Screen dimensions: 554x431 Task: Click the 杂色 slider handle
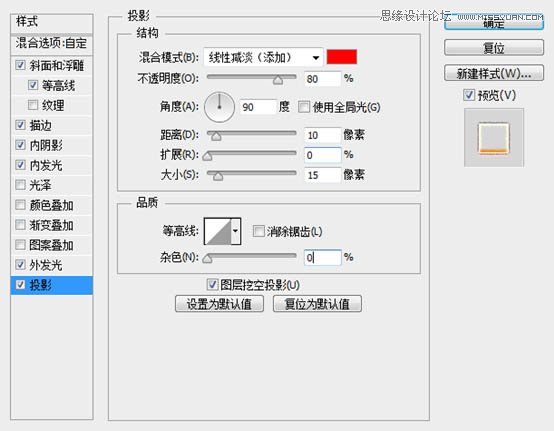(x=207, y=259)
